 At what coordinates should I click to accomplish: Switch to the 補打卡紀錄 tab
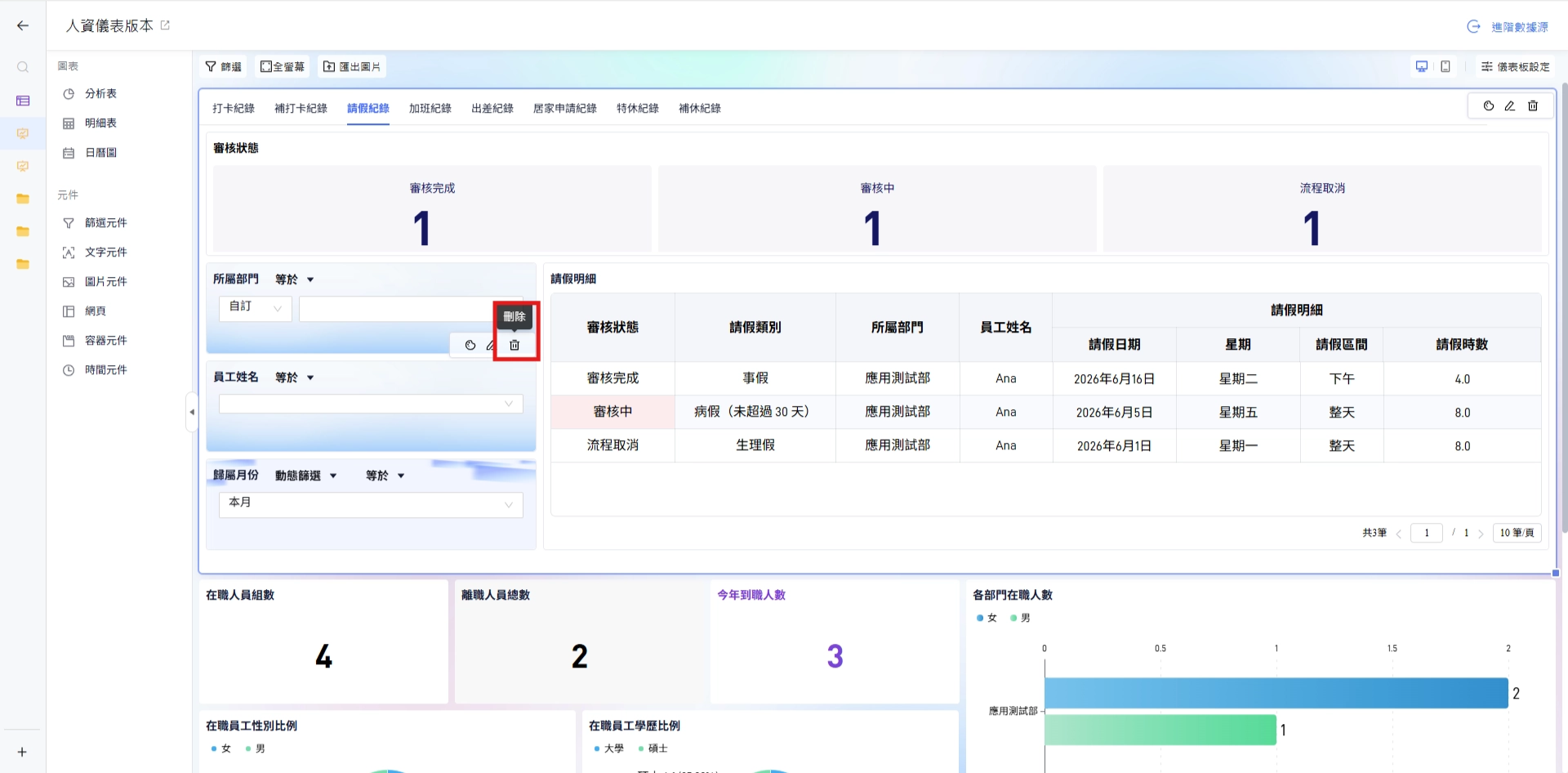(x=301, y=108)
